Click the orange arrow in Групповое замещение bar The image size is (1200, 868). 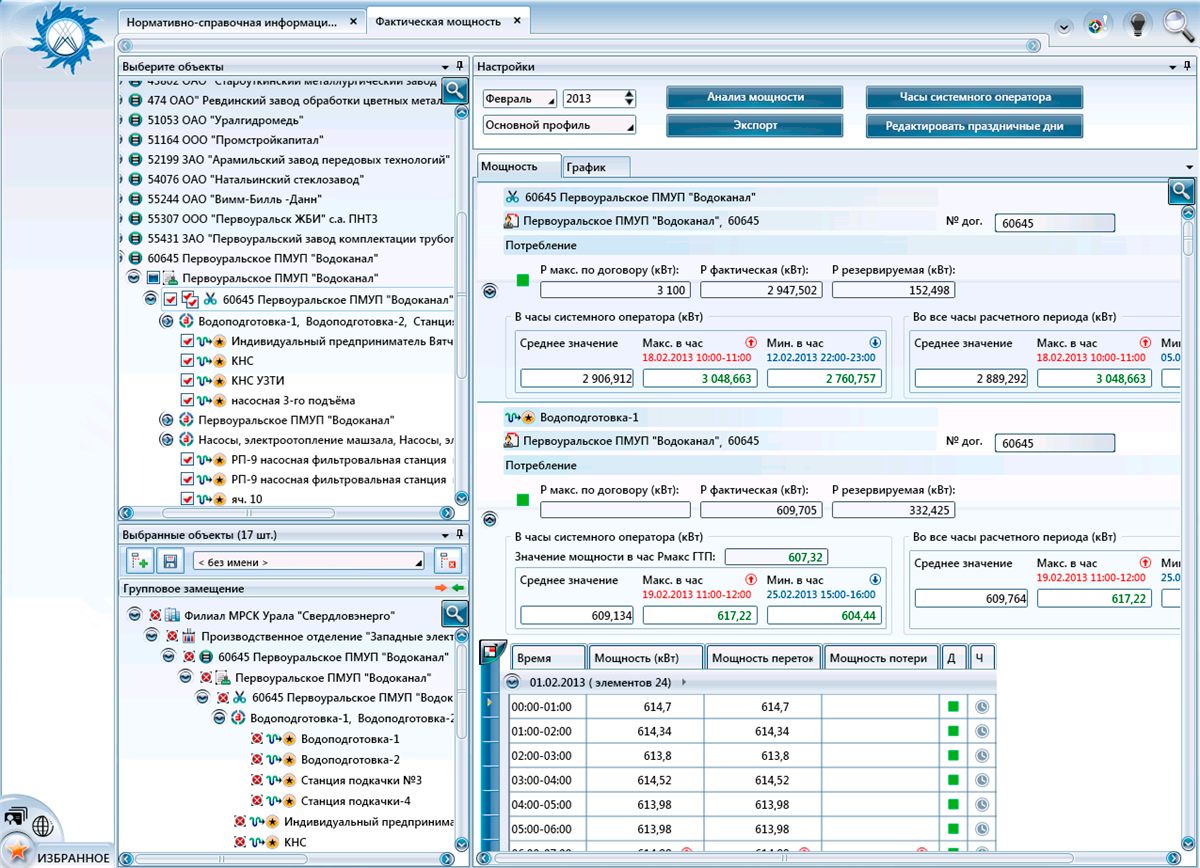point(441,589)
